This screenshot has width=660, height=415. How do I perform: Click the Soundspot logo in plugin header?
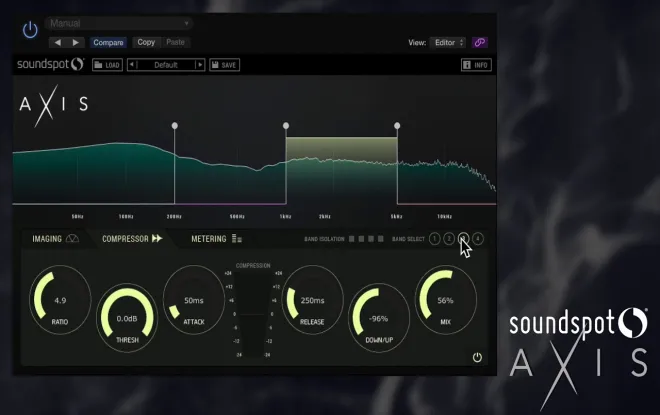click(51, 64)
